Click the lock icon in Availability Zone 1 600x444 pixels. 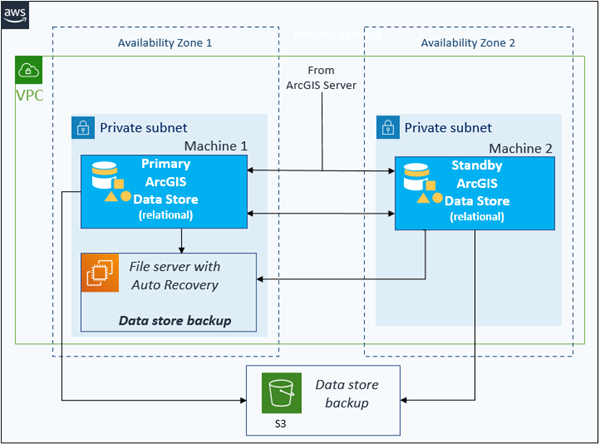coord(83,127)
